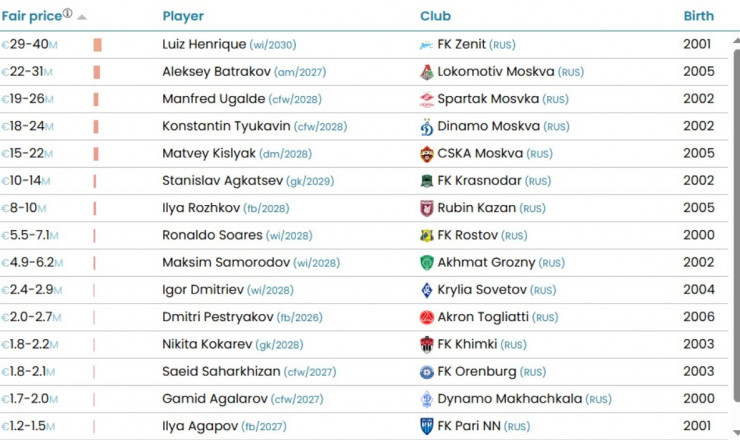740x440 pixels.
Task: Open Aleksey Batrakov player link
Action: [x=213, y=72]
